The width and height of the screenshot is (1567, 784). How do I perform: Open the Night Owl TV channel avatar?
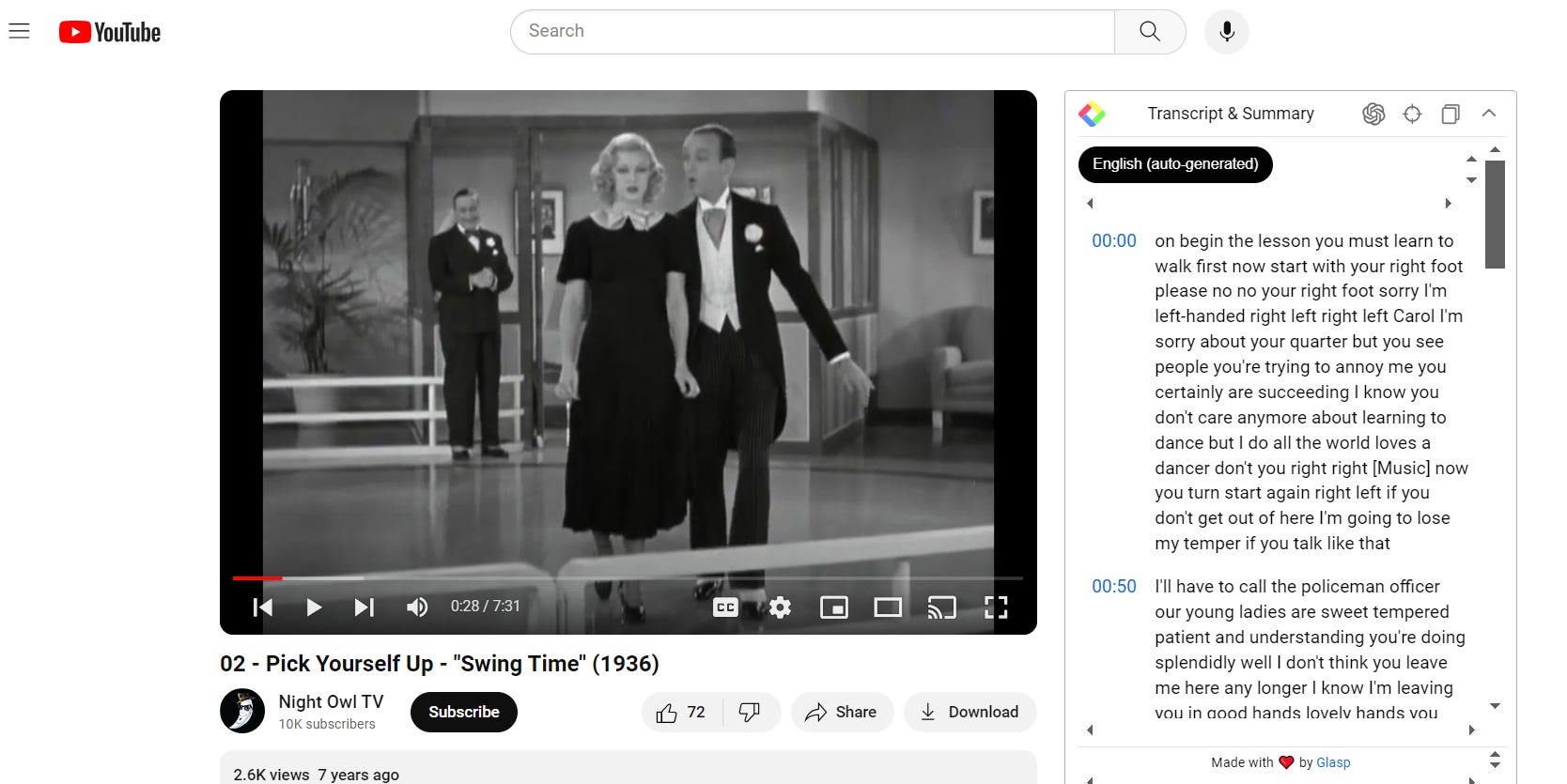(242, 711)
